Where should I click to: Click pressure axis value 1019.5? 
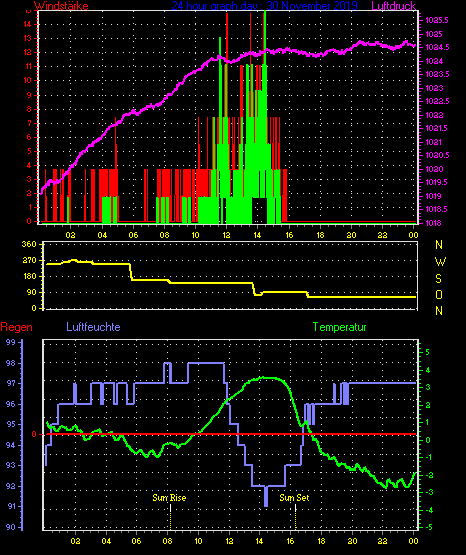tap(437, 182)
